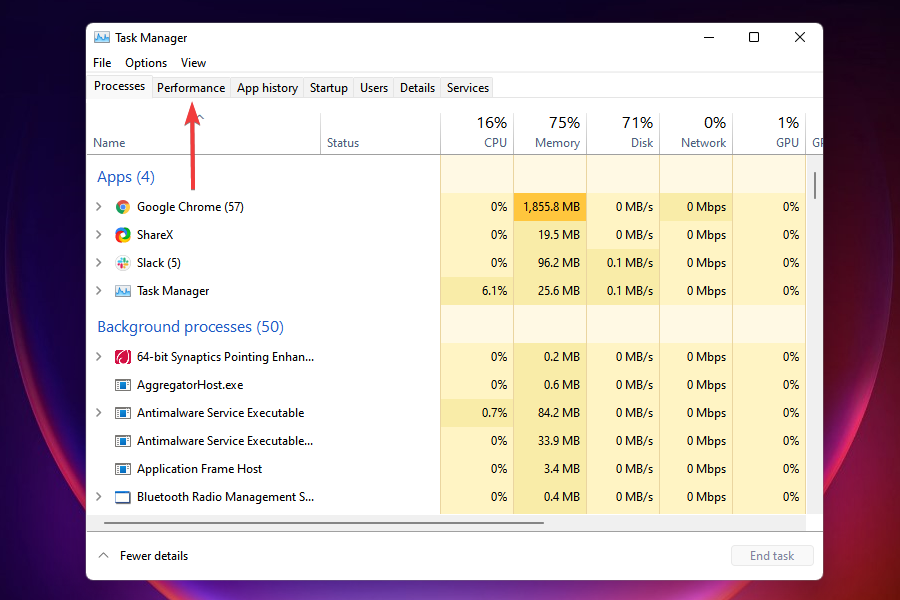Expand the Google Chrome (57) process group

pyautogui.click(x=99, y=207)
